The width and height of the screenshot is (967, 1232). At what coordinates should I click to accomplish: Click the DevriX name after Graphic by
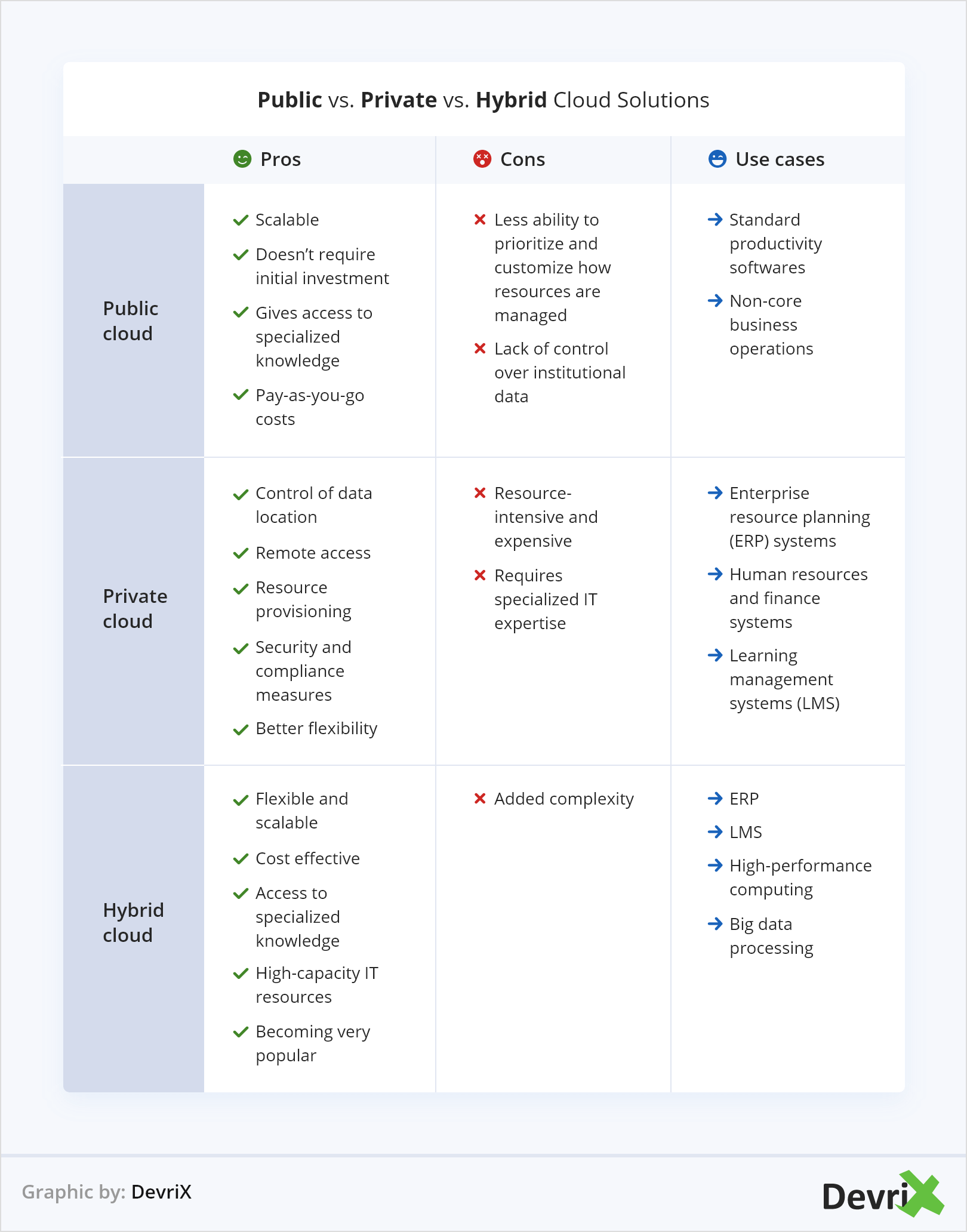pos(161,1192)
